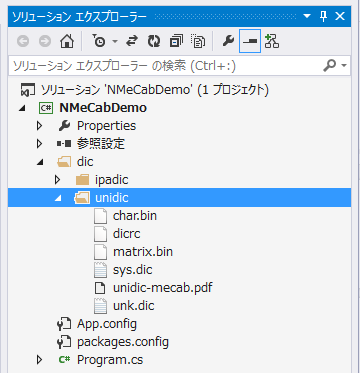Toggle auto-hide pin of Solution Explorer
This screenshot has width=360, height=373.
coord(323,16)
